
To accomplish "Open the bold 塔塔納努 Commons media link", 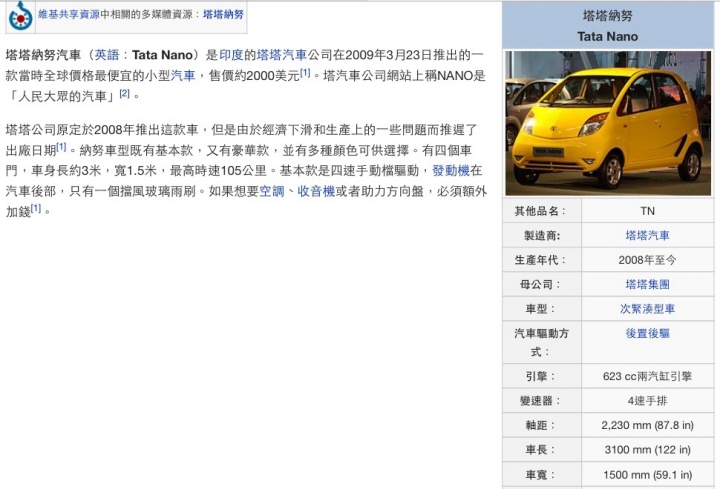I will [x=222, y=15].
